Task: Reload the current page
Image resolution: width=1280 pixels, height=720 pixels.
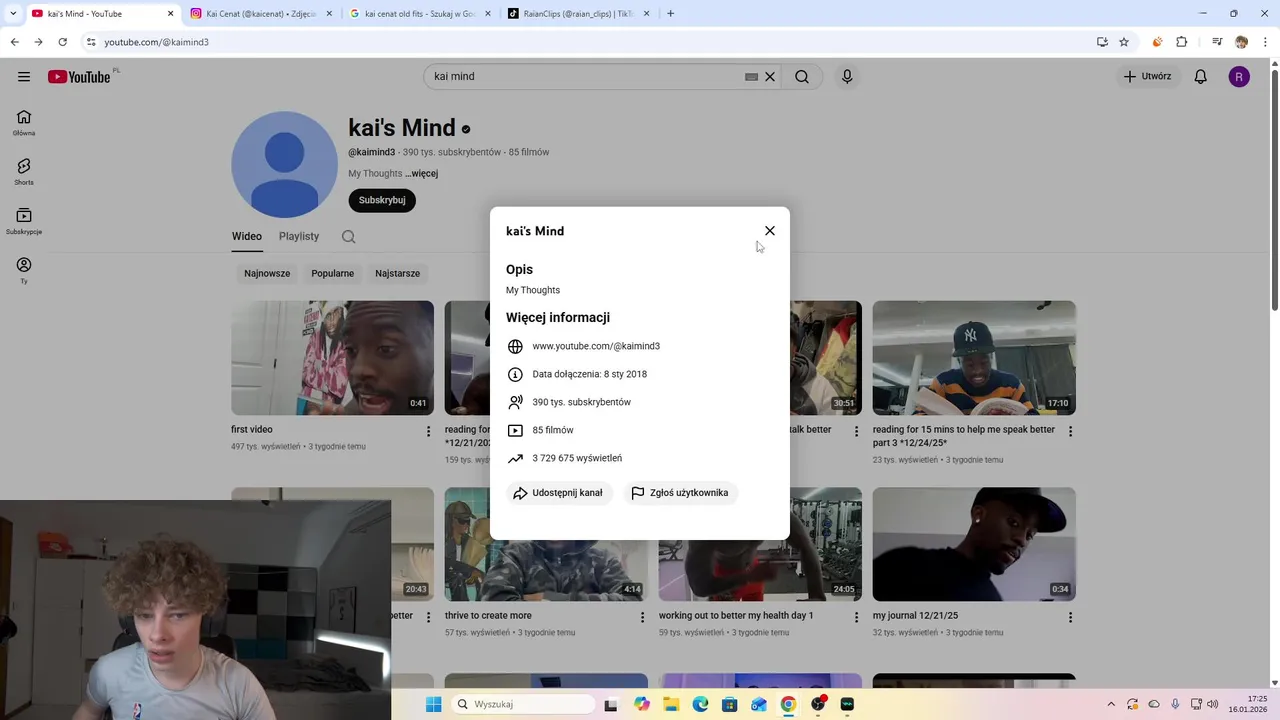Action: click(63, 42)
